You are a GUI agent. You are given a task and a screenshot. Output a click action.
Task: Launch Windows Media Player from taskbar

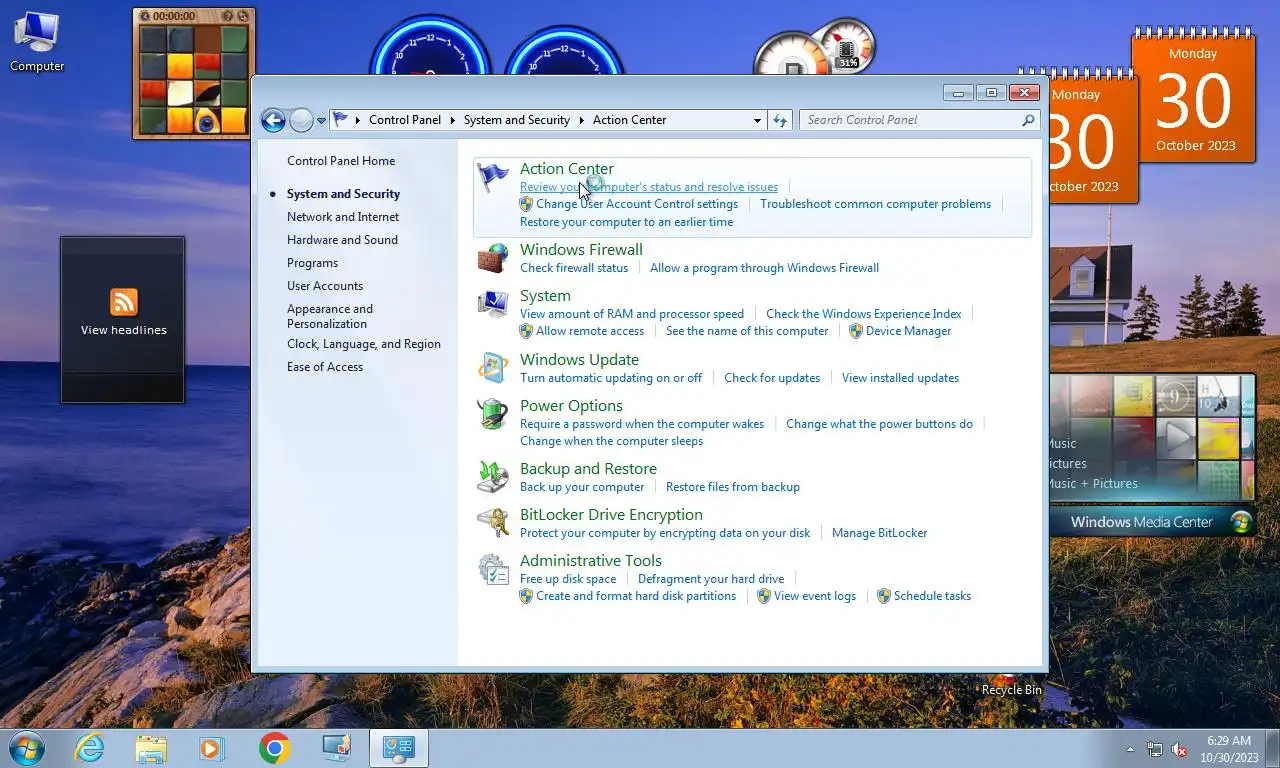[212, 748]
